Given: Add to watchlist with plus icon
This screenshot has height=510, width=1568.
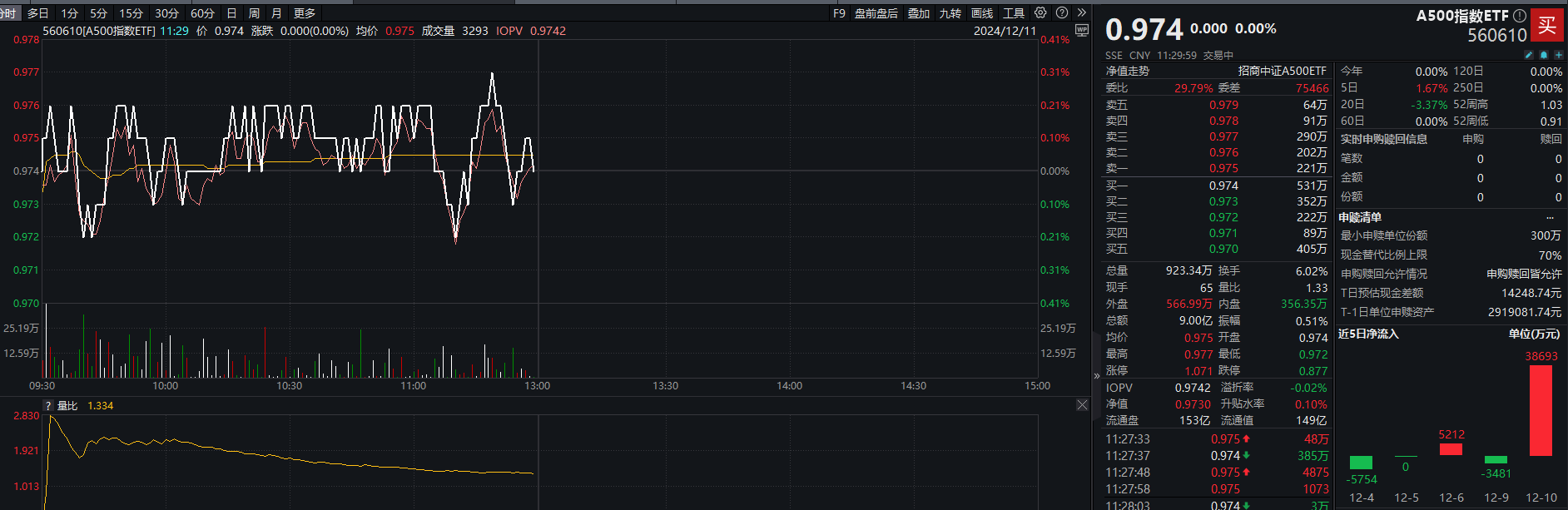Looking at the screenshot, I should pos(1559,55).
